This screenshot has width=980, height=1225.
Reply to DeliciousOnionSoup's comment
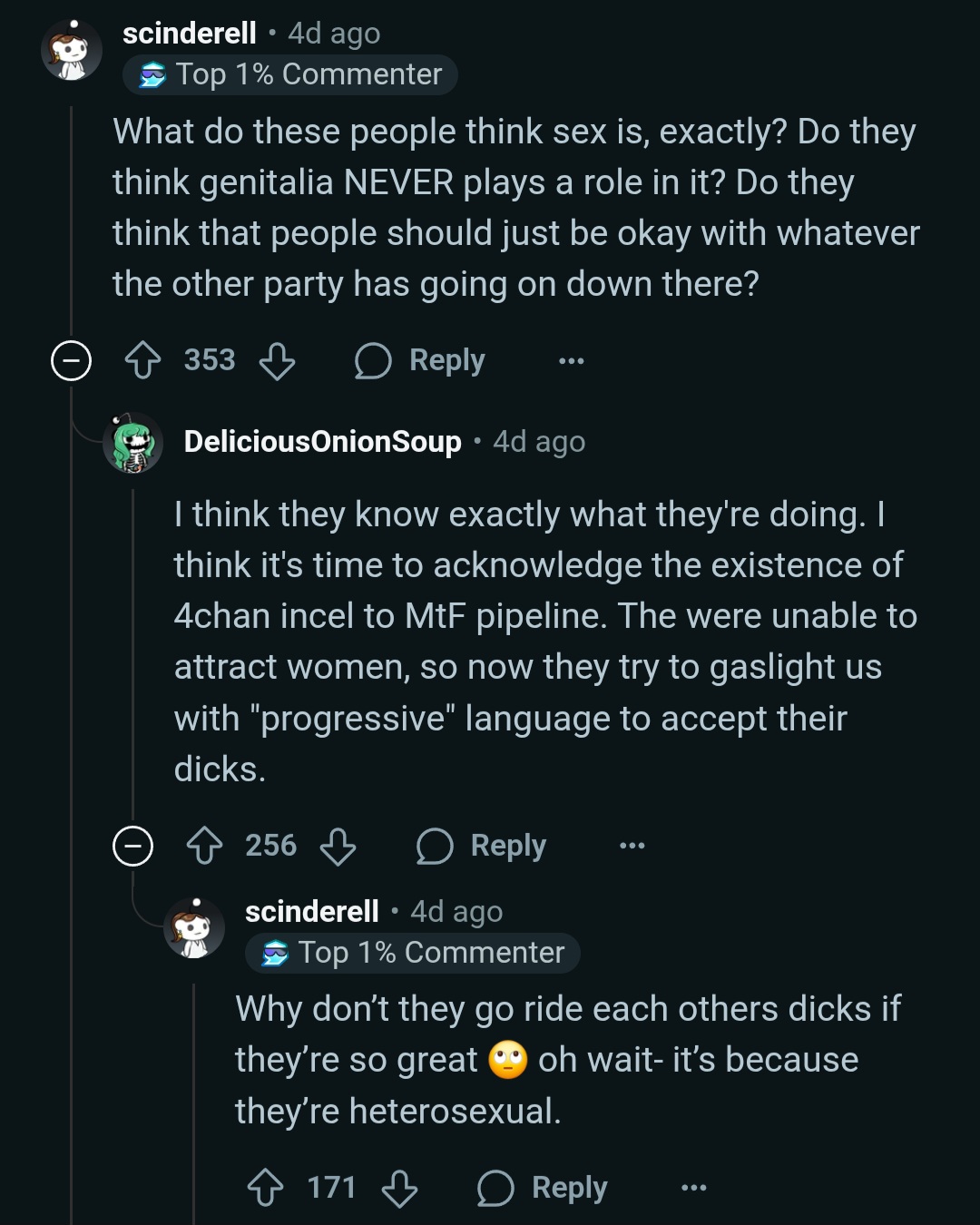(x=482, y=846)
